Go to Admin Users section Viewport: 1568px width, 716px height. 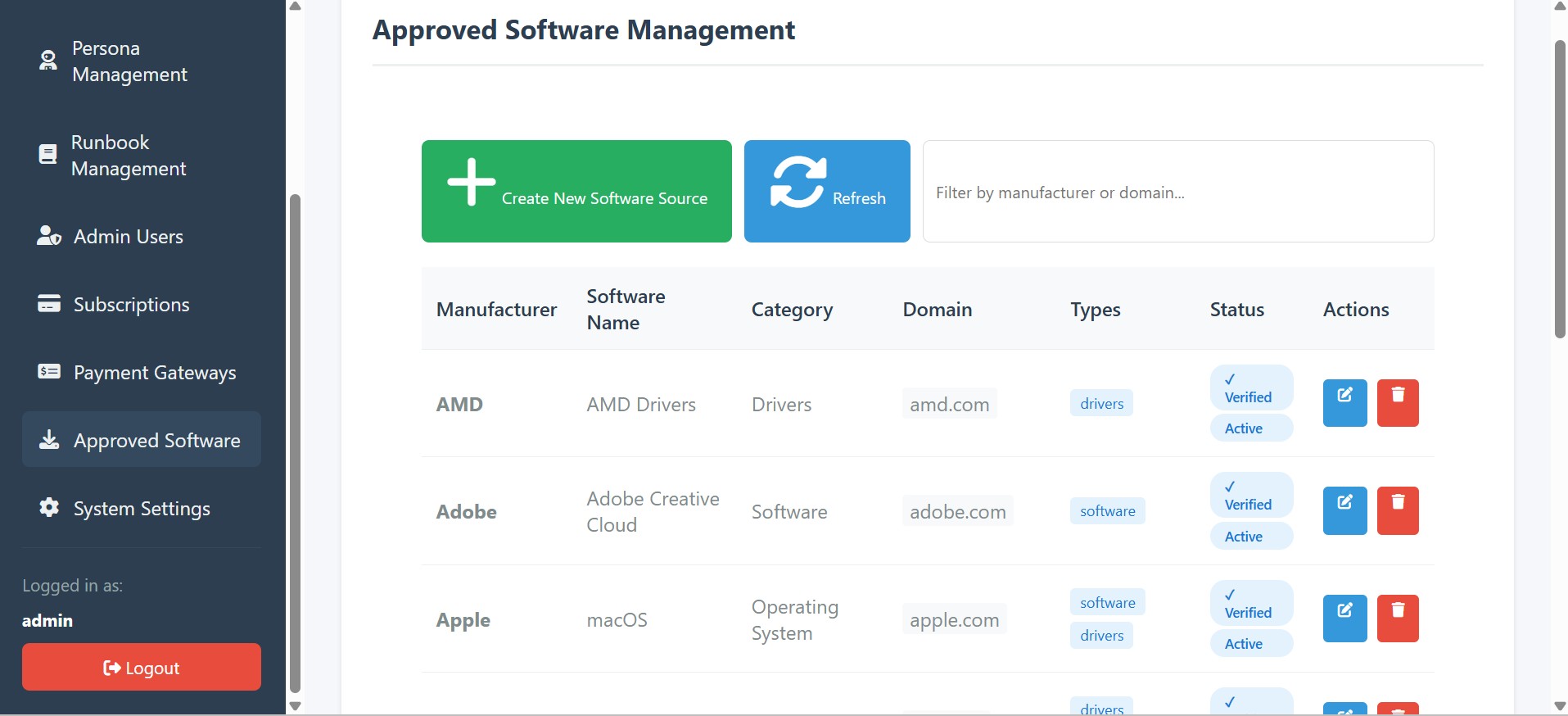click(141, 237)
